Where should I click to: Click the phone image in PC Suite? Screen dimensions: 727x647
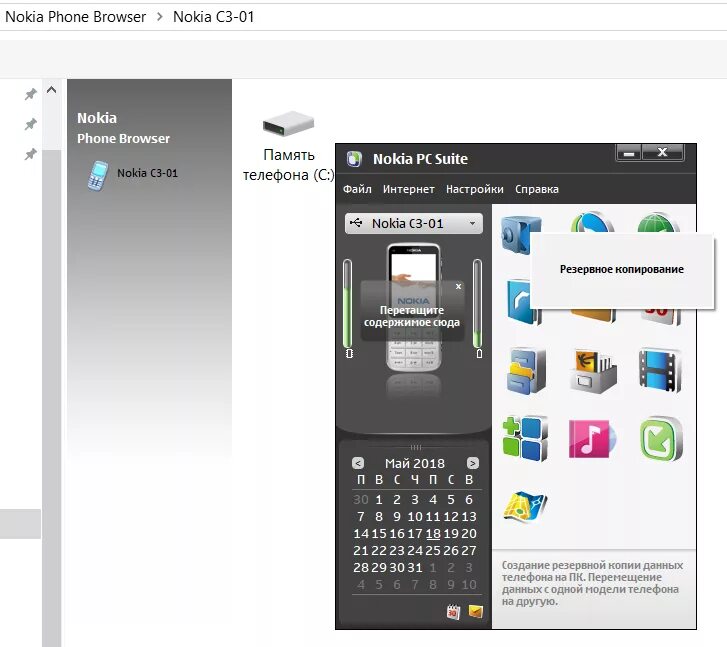414,307
